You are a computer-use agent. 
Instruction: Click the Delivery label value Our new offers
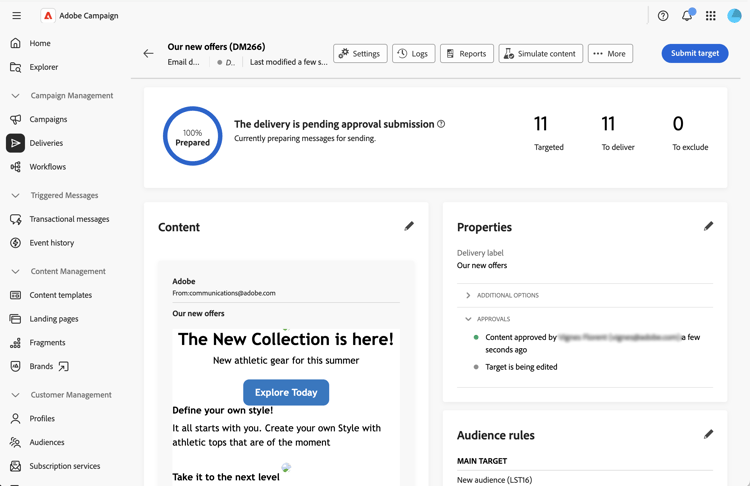[482, 265]
